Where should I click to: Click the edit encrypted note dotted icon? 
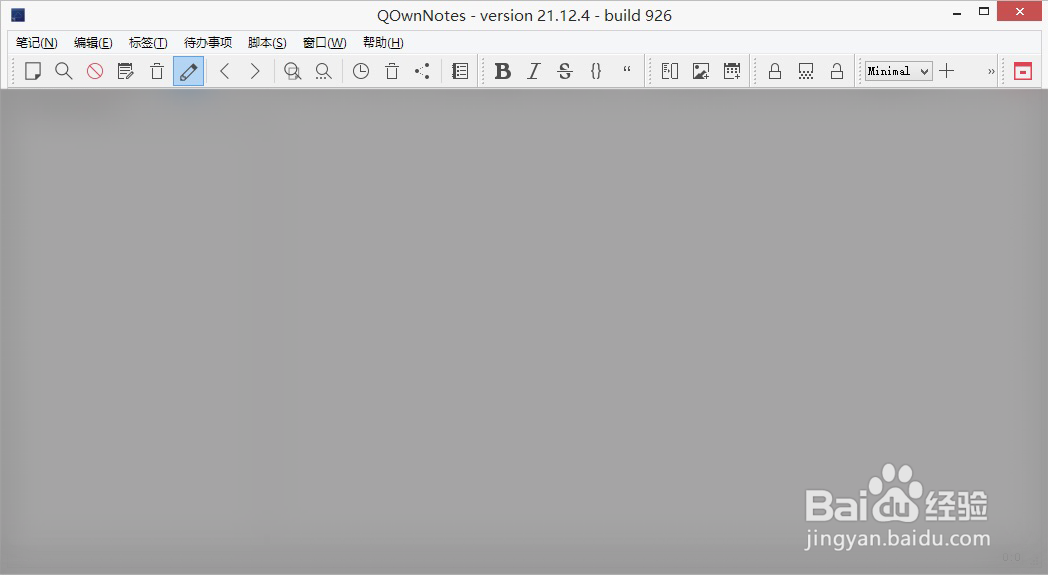[806, 71]
